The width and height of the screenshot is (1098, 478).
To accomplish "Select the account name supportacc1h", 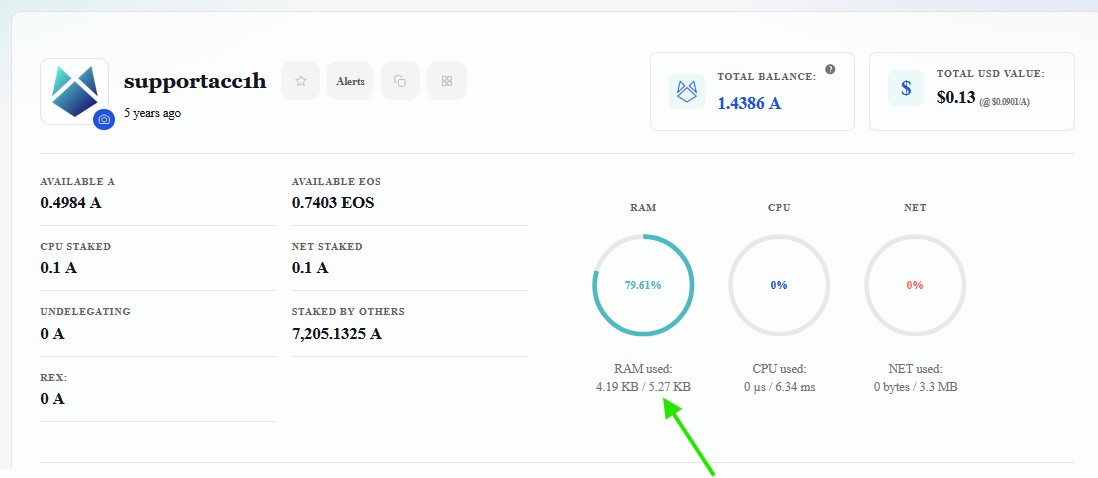I will point(195,82).
